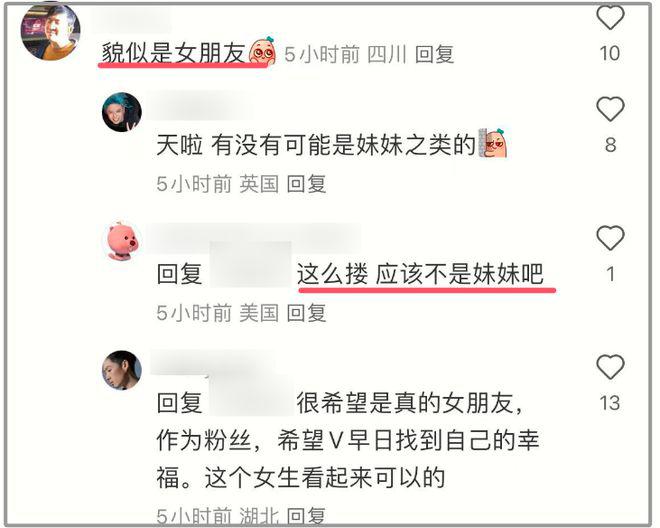Select the underlined text 这么搂 应该不是妹妹吧
Screen dimensions: 660x528
tap(420, 274)
